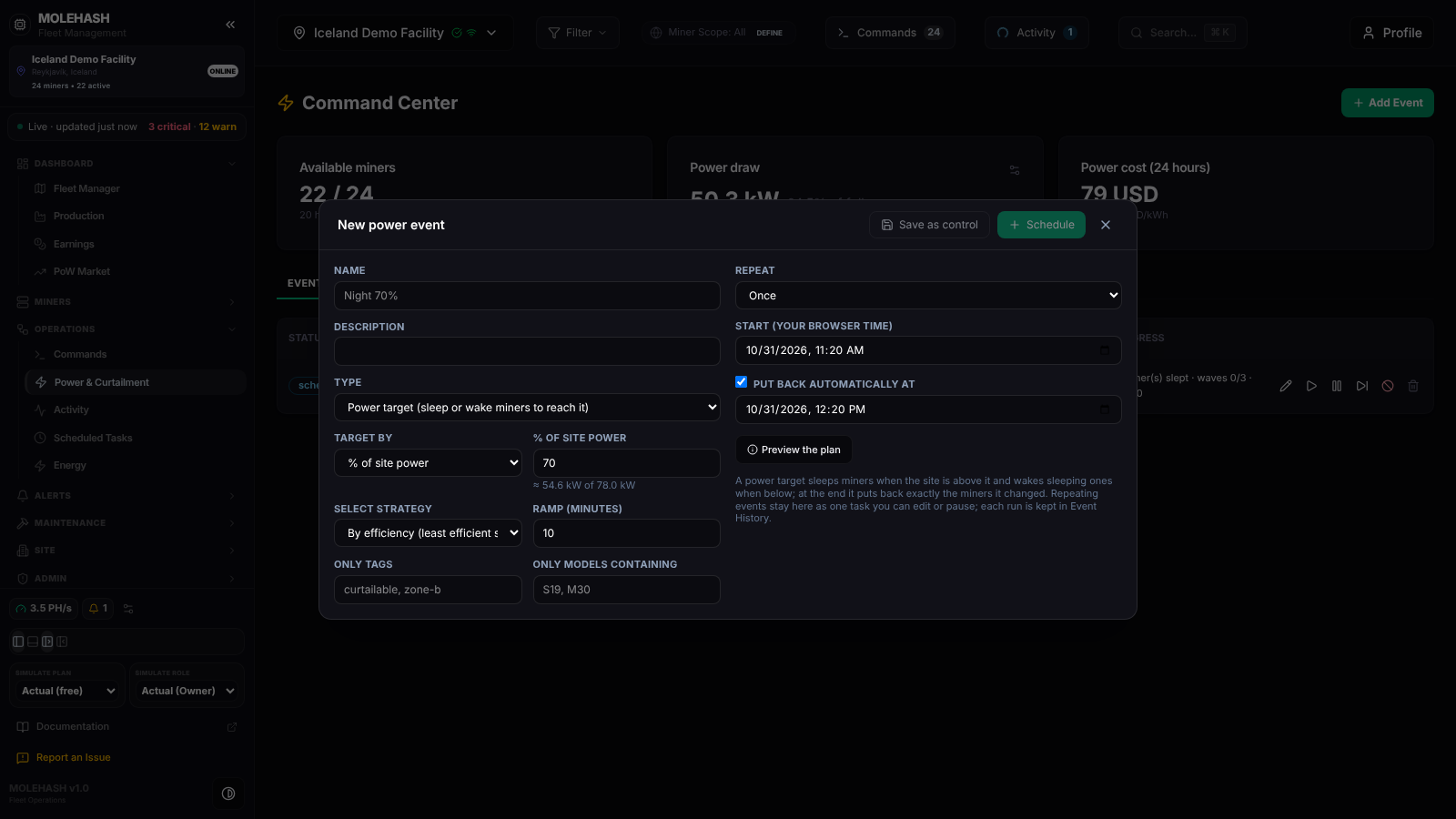Open sidebar display settings sliders icon

(128, 609)
